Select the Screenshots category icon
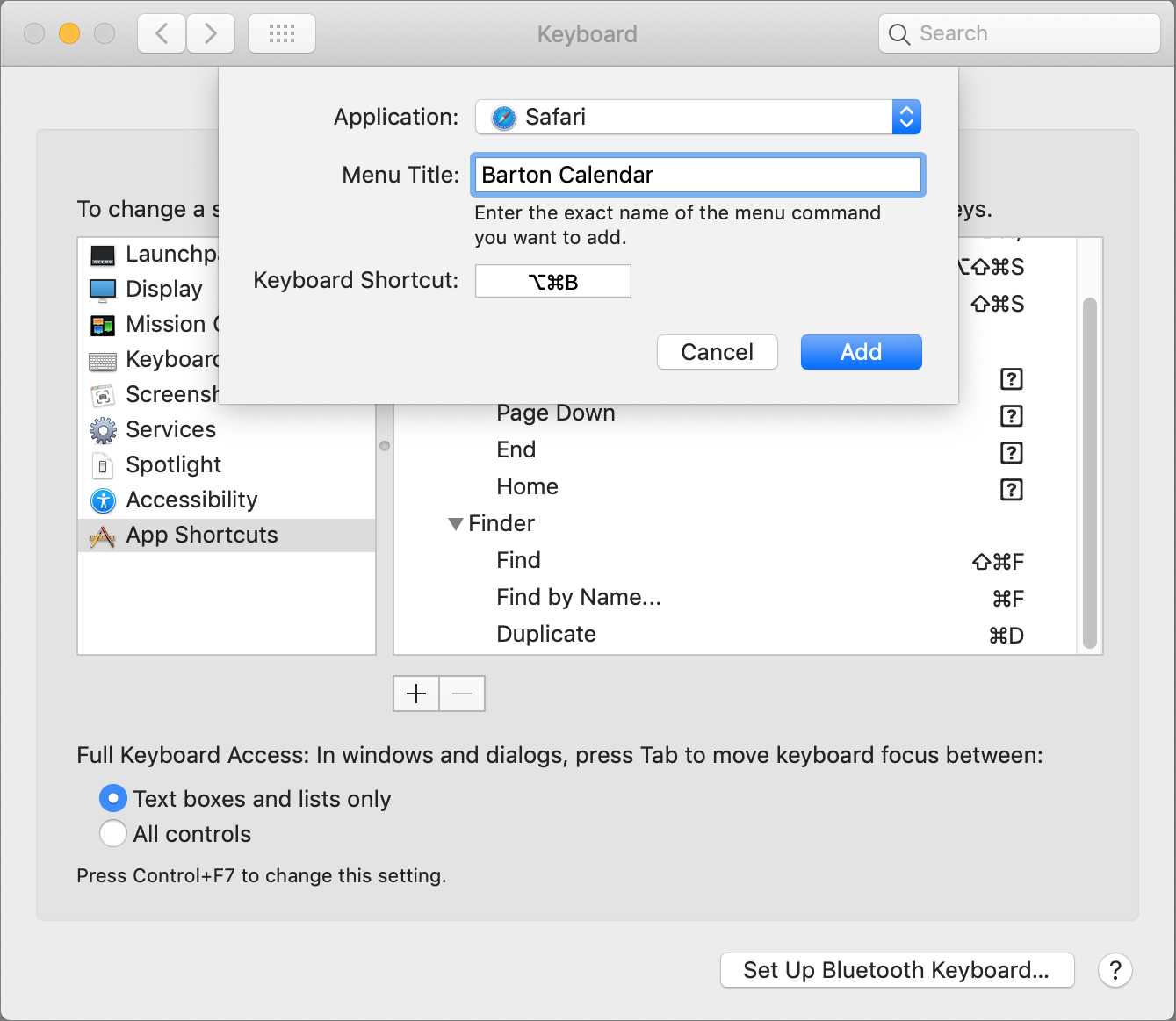This screenshot has width=1176, height=1021. pos(103,396)
